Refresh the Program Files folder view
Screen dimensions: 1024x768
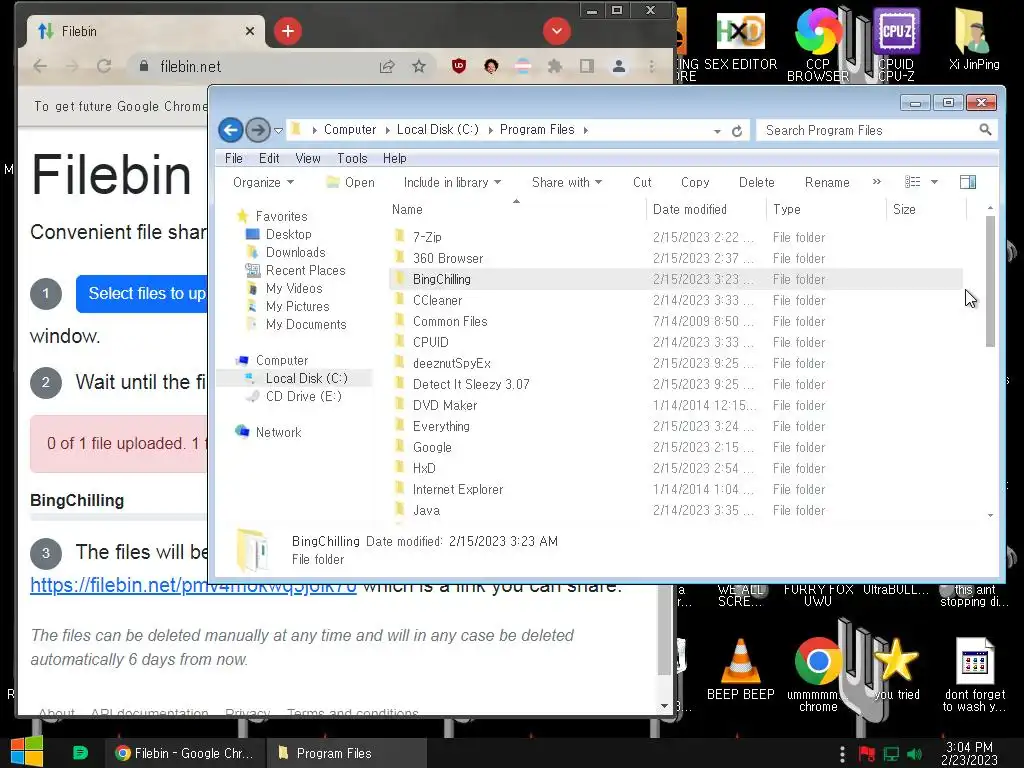(737, 131)
